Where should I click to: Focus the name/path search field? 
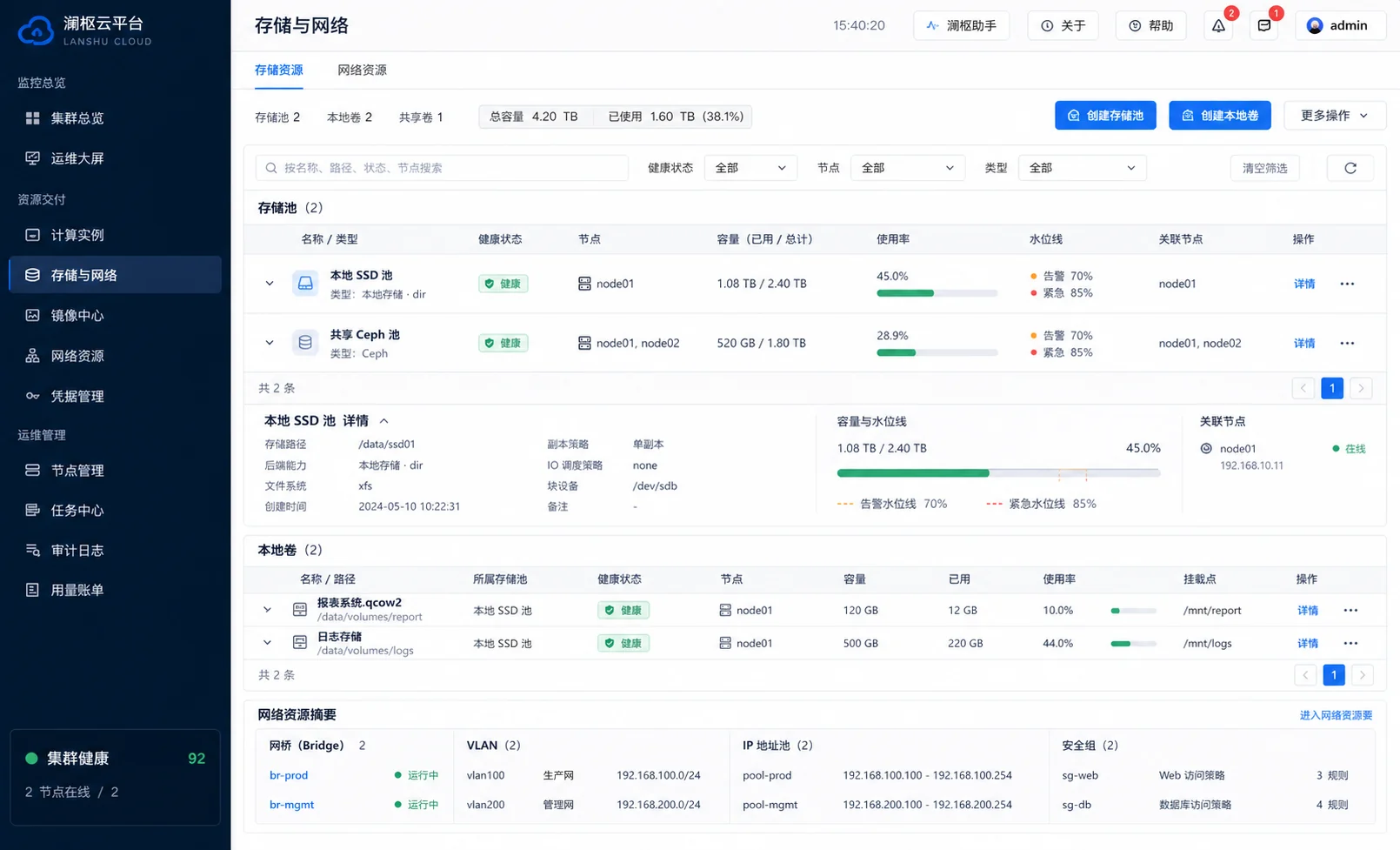coord(442,168)
